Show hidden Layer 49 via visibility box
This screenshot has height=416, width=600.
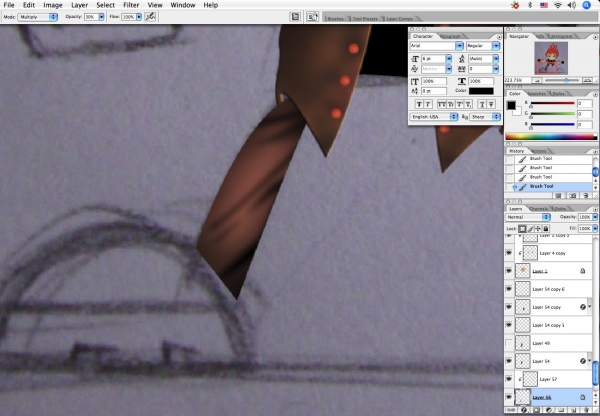click(509, 343)
